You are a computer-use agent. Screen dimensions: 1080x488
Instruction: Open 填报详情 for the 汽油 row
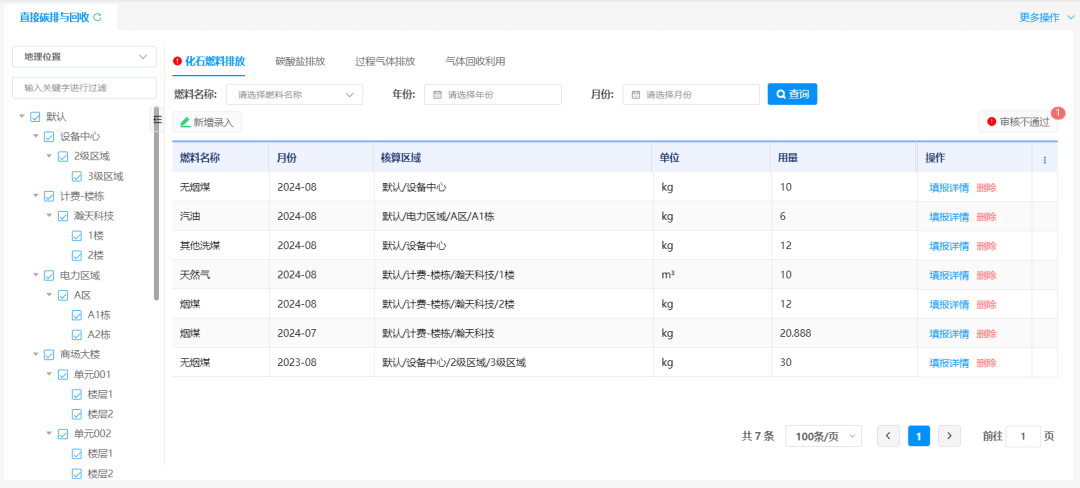coord(948,217)
